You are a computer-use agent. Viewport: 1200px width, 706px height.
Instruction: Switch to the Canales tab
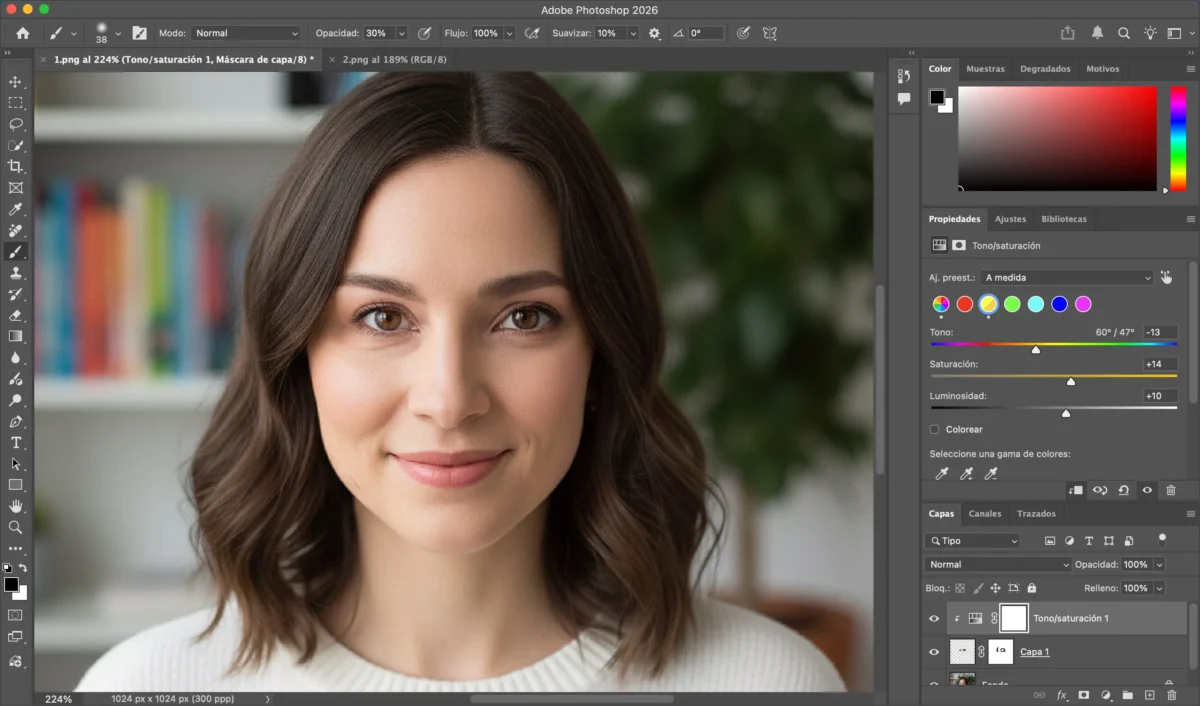[x=985, y=514]
